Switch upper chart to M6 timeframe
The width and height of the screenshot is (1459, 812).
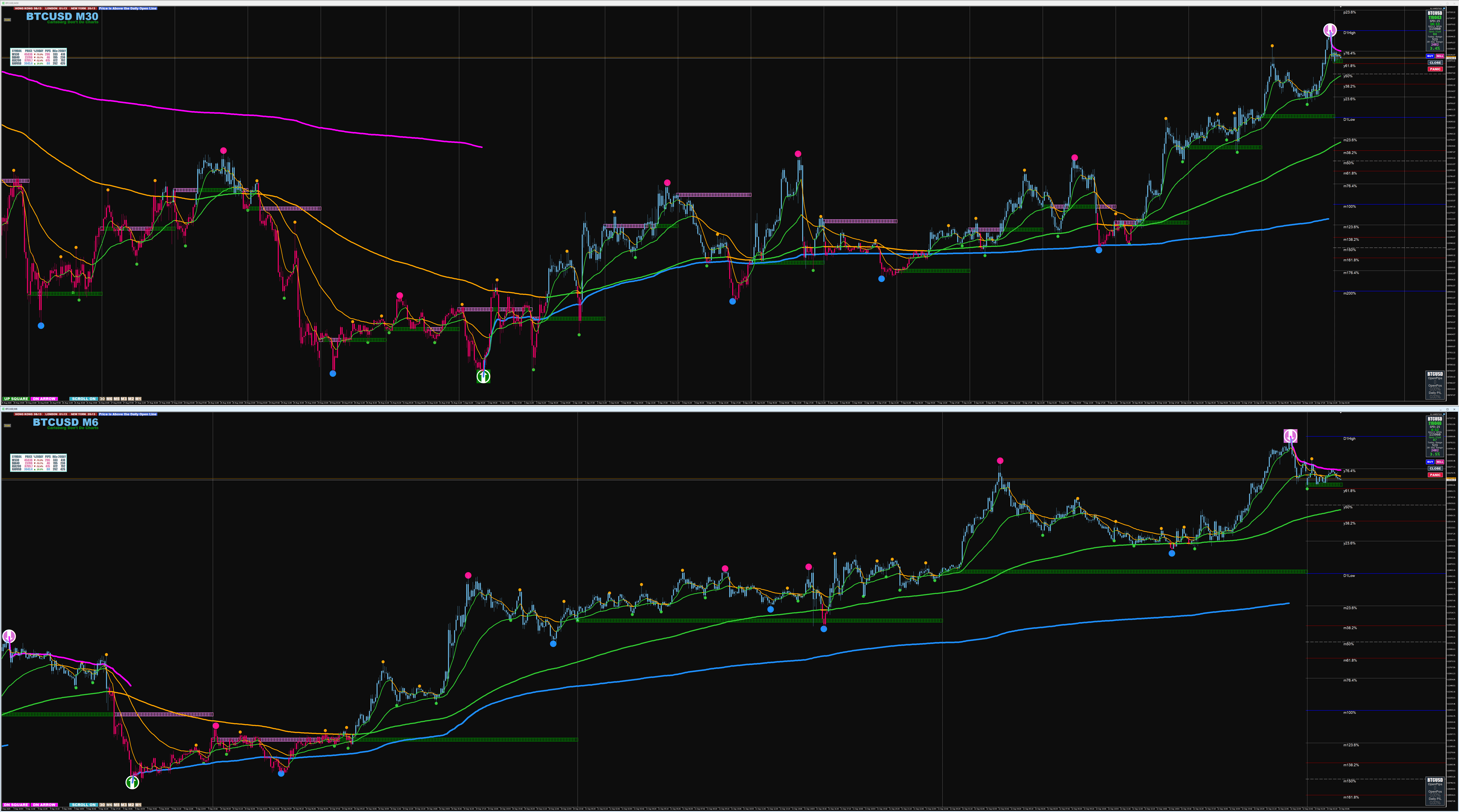[109, 399]
